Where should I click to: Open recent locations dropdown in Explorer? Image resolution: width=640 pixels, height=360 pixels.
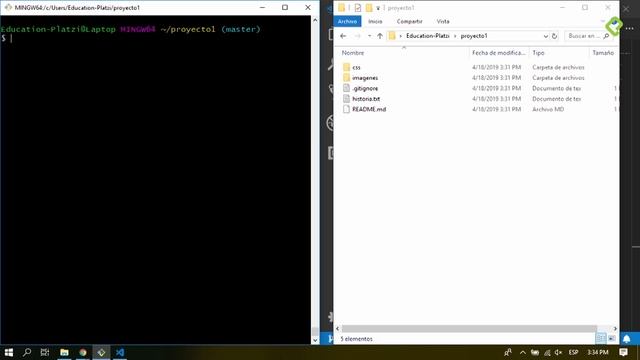click(369, 36)
